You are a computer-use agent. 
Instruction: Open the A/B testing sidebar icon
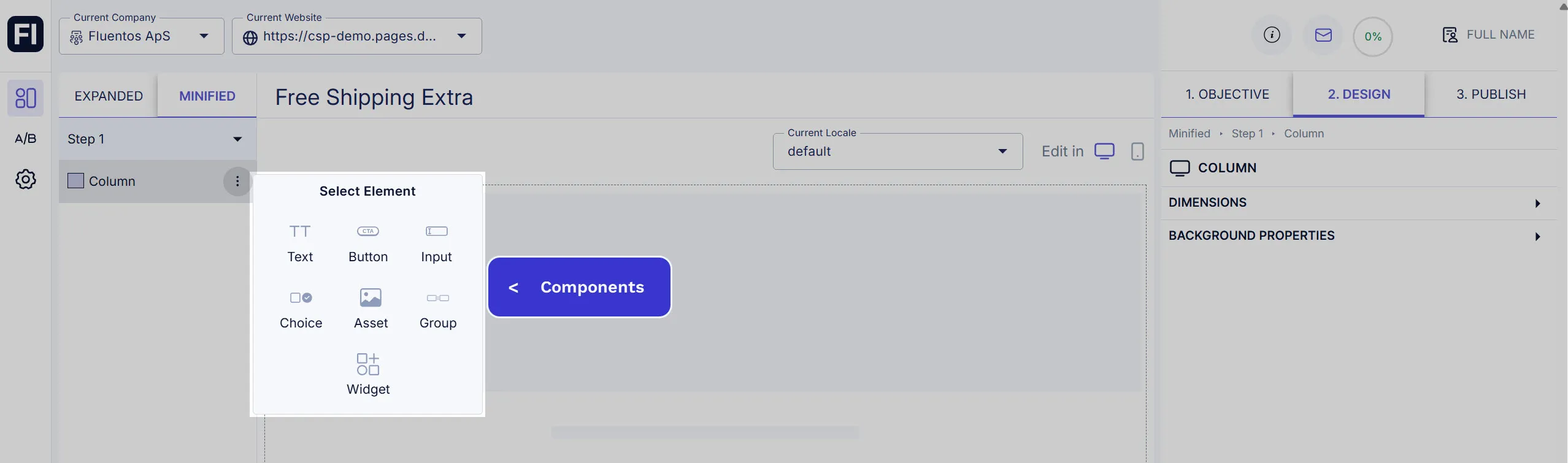point(25,138)
